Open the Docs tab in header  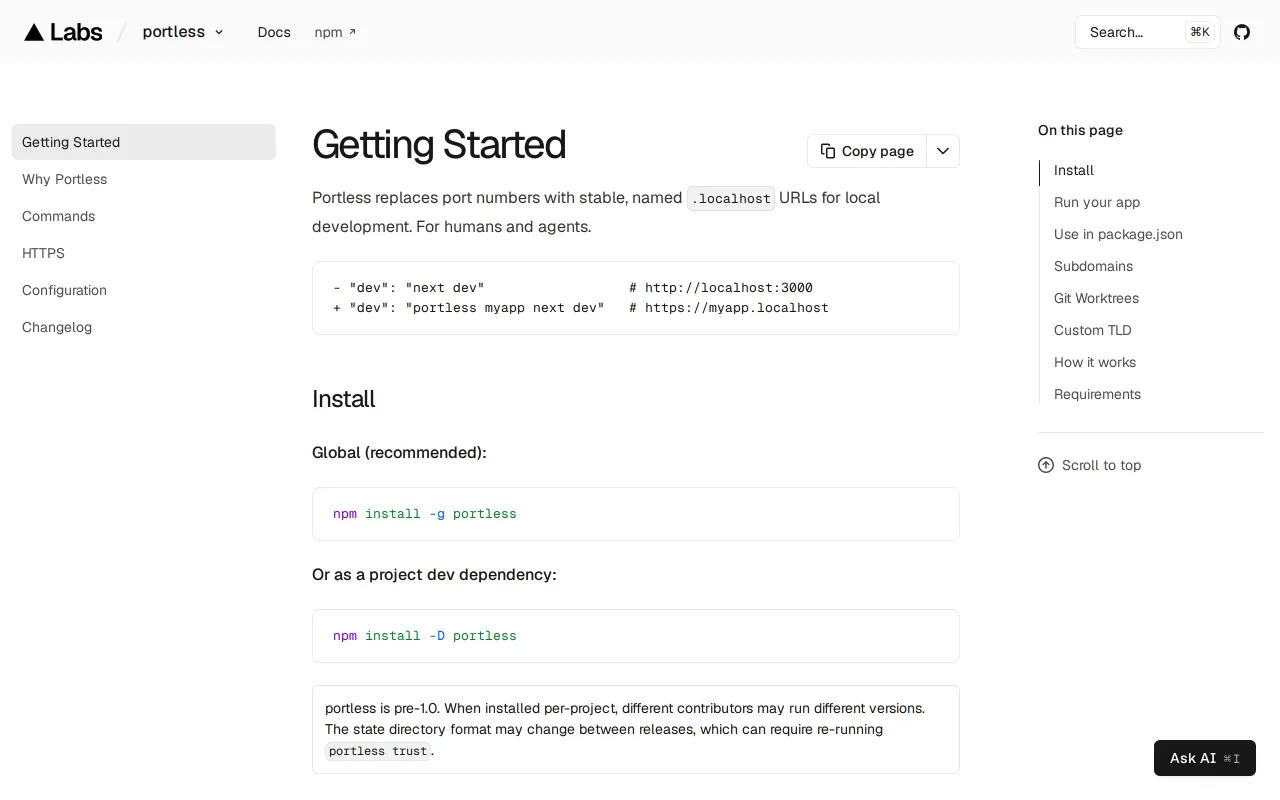pos(274,32)
